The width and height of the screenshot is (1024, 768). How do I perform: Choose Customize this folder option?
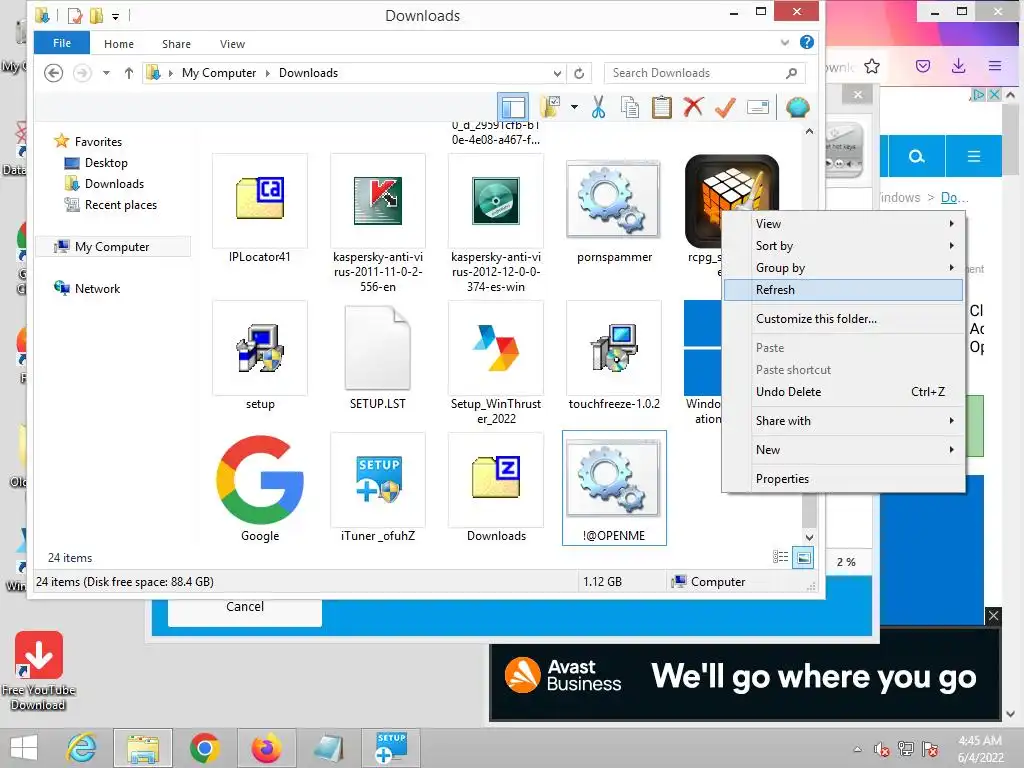click(x=843, y=319)
